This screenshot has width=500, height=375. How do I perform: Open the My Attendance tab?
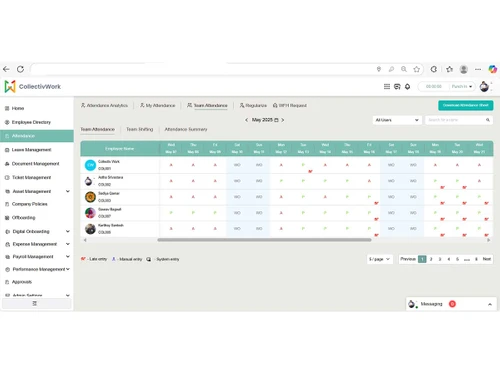pos(157,105)
